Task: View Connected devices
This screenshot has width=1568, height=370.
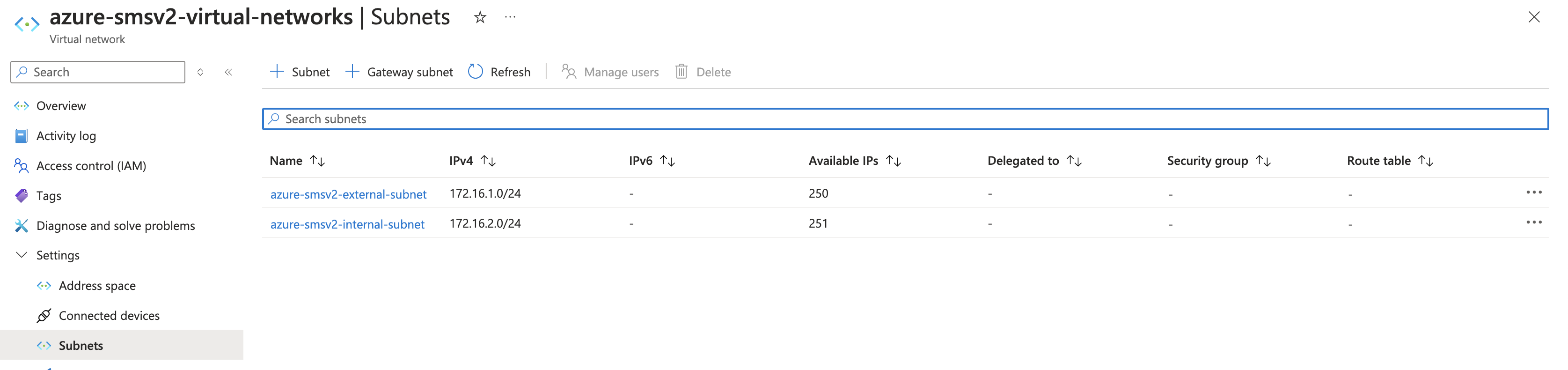Action: click(x=109, y=315)
